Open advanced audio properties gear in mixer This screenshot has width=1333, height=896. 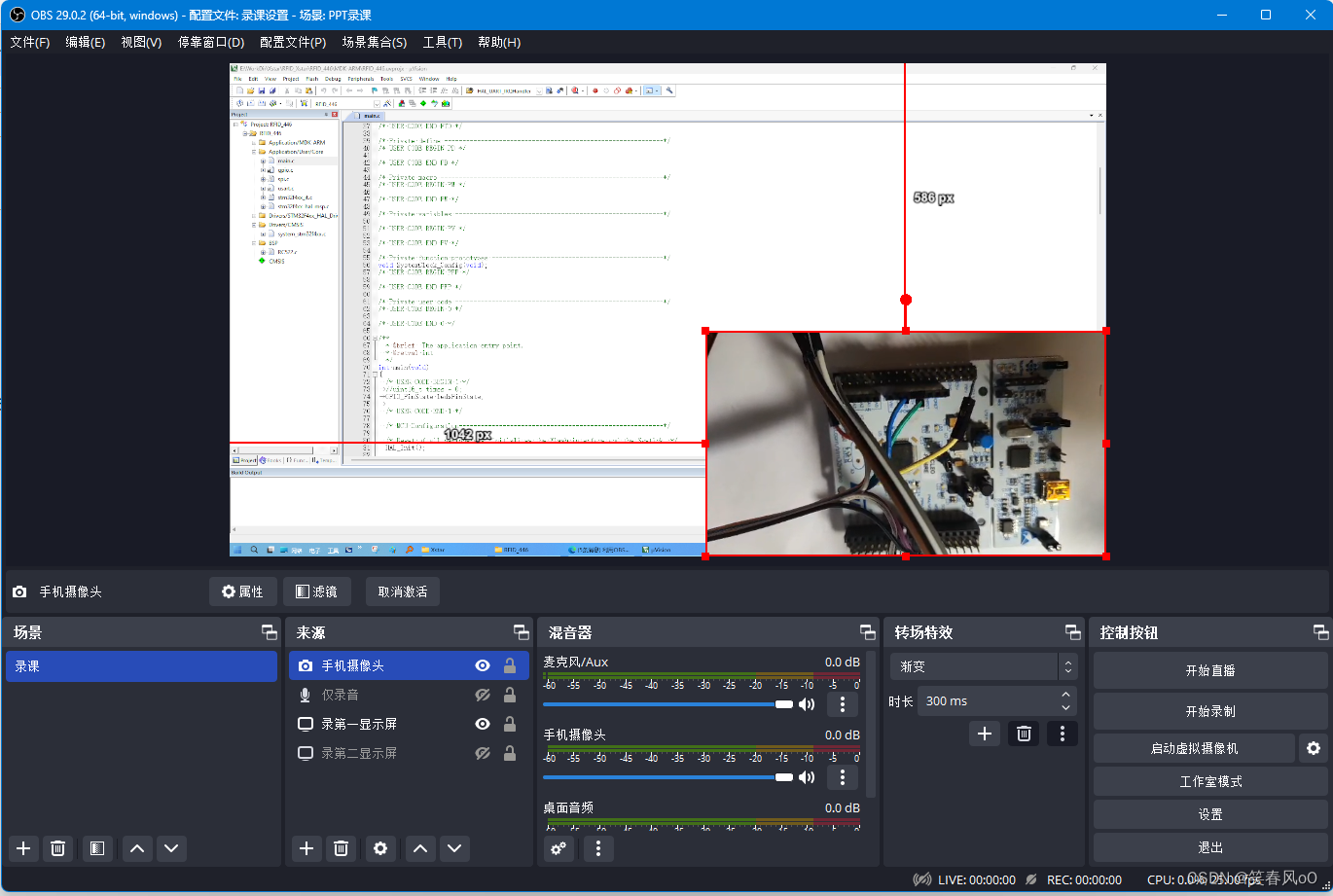click(x=558, y=848)
